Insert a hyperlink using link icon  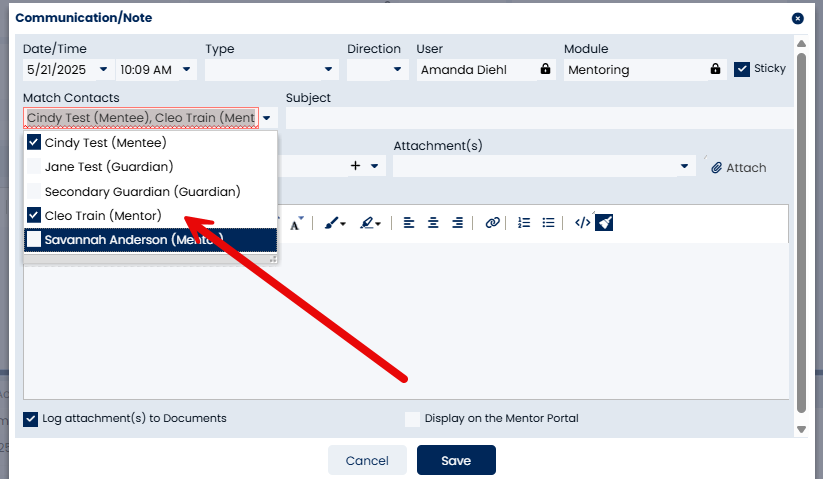click(492, 223)
